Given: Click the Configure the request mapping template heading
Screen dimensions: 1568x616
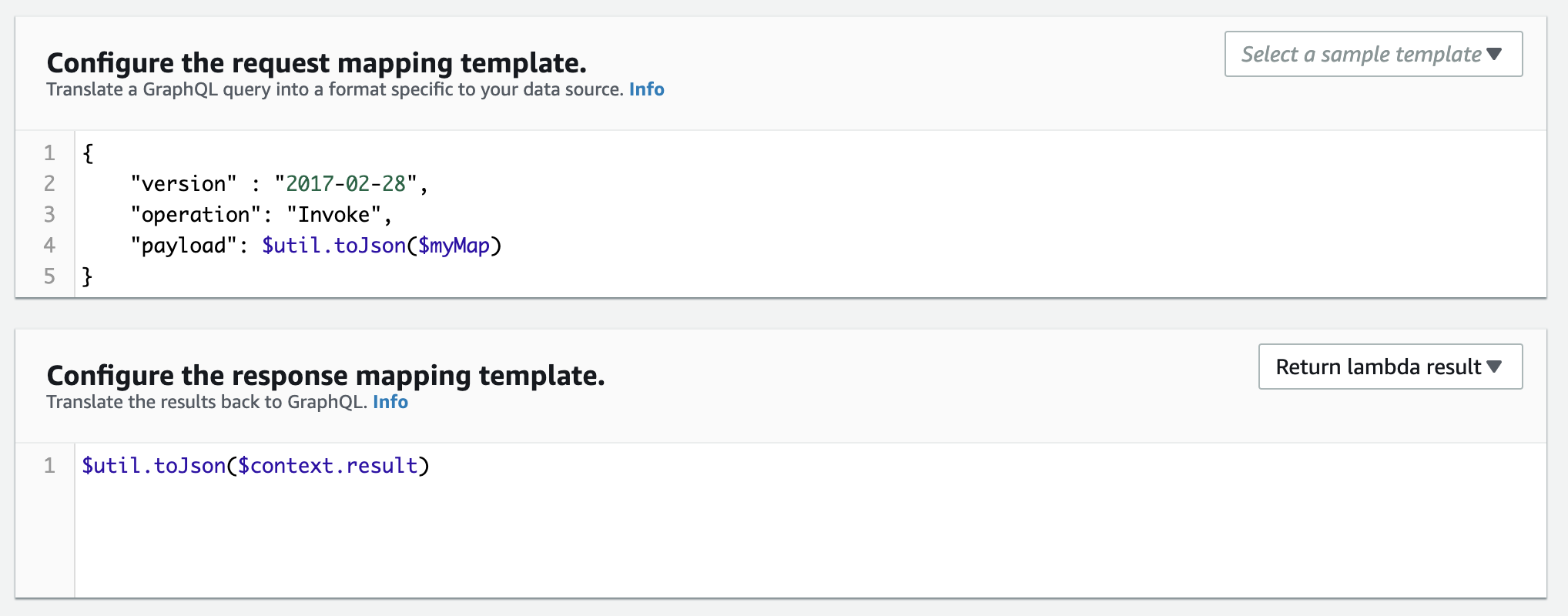Looking at the screenshot, I should coord(317,62).
